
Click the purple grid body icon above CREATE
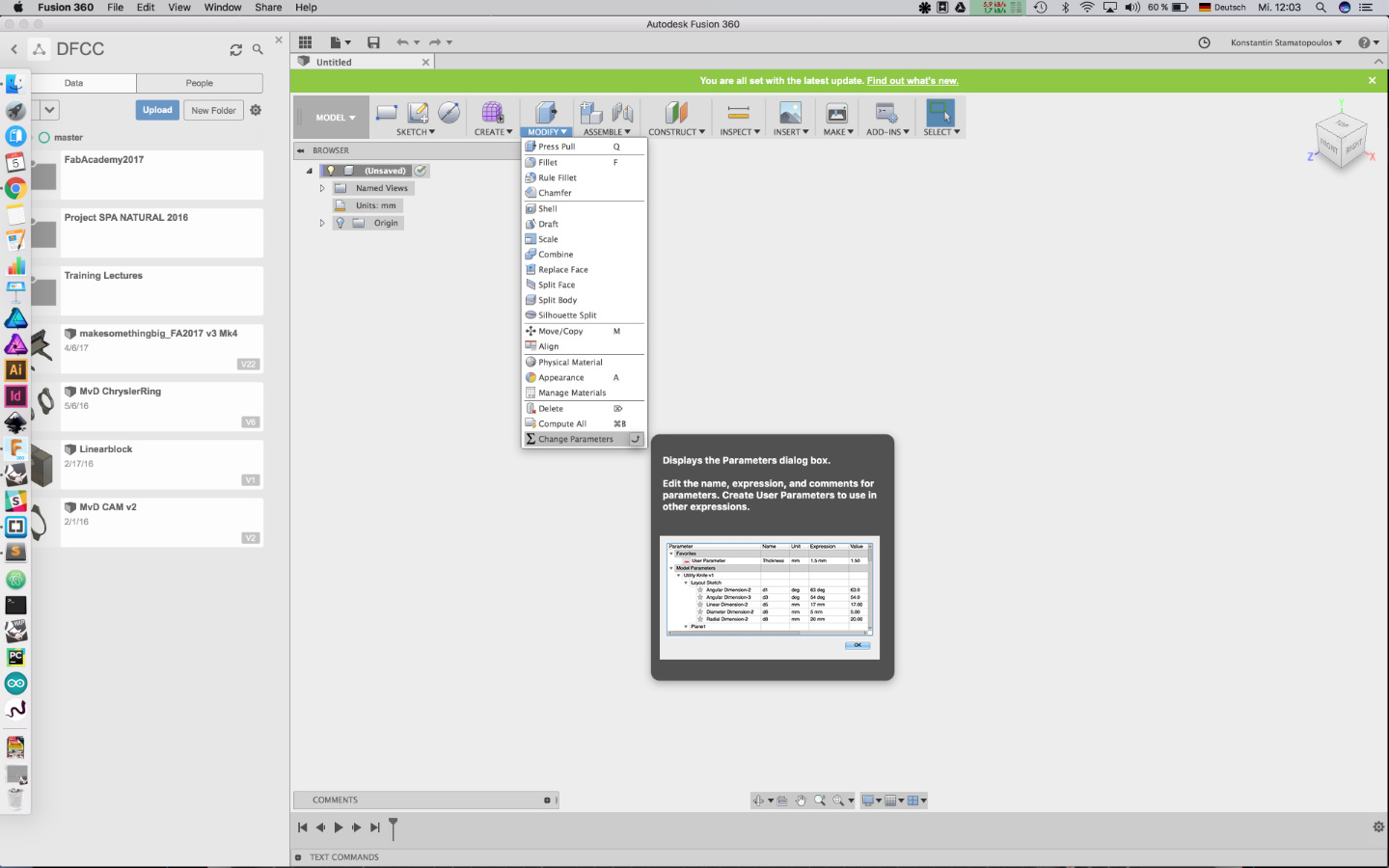[493, 112]
